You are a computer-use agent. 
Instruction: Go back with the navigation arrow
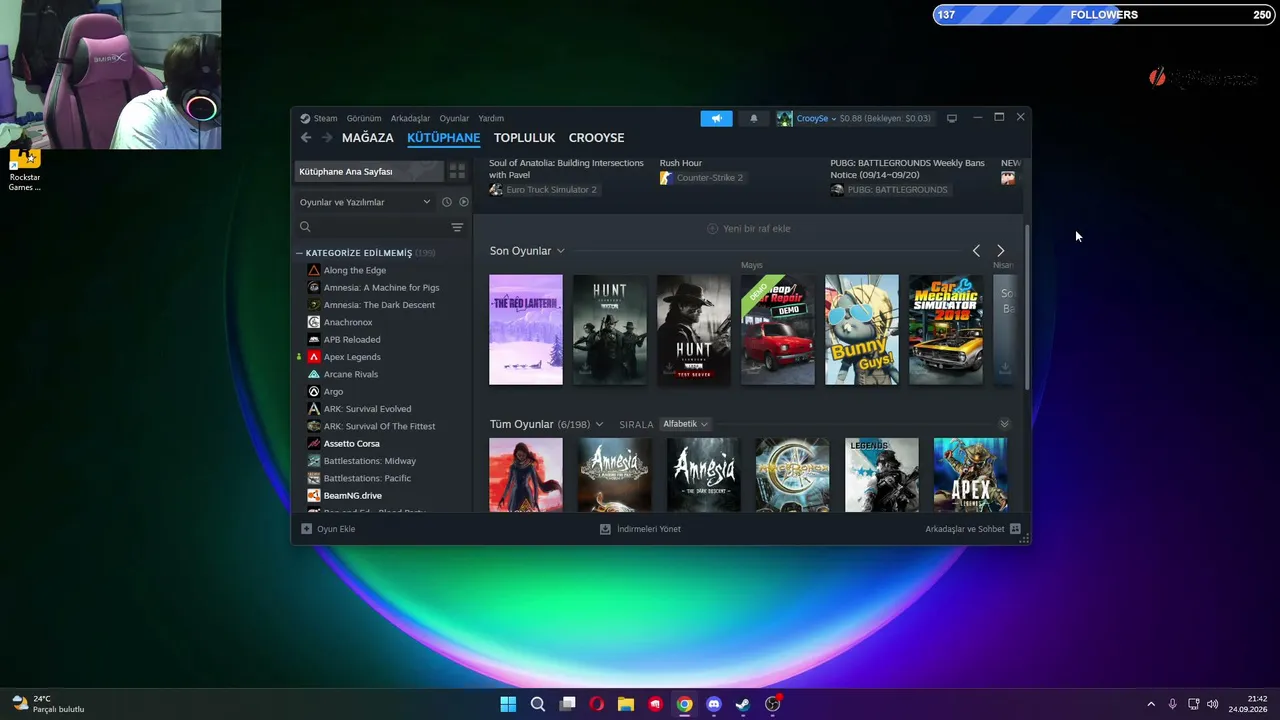pyautogui.click(x=306, y=138)
